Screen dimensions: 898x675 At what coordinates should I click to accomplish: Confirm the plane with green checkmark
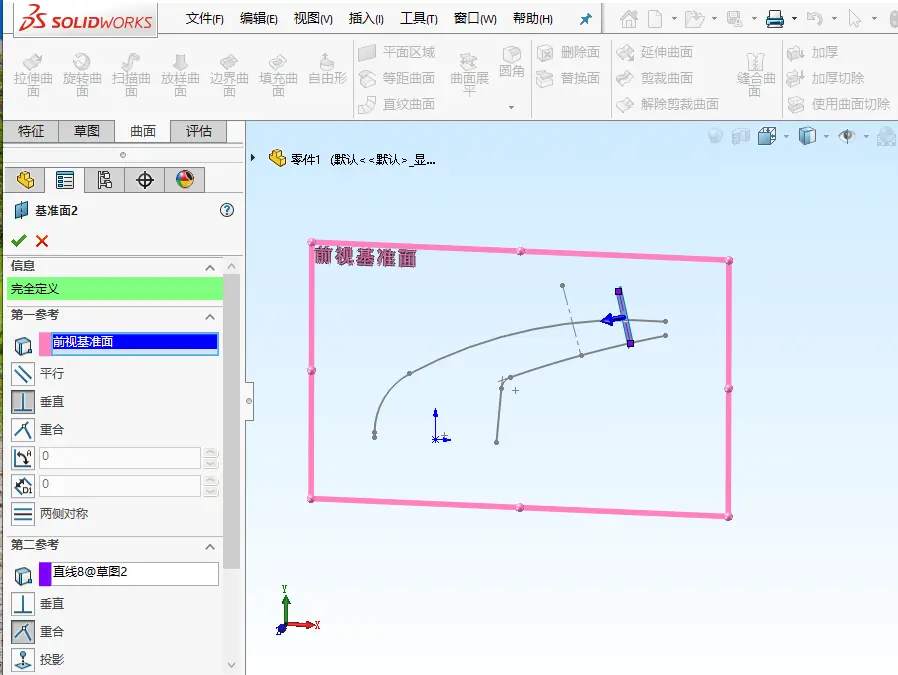tap(19, 240)
